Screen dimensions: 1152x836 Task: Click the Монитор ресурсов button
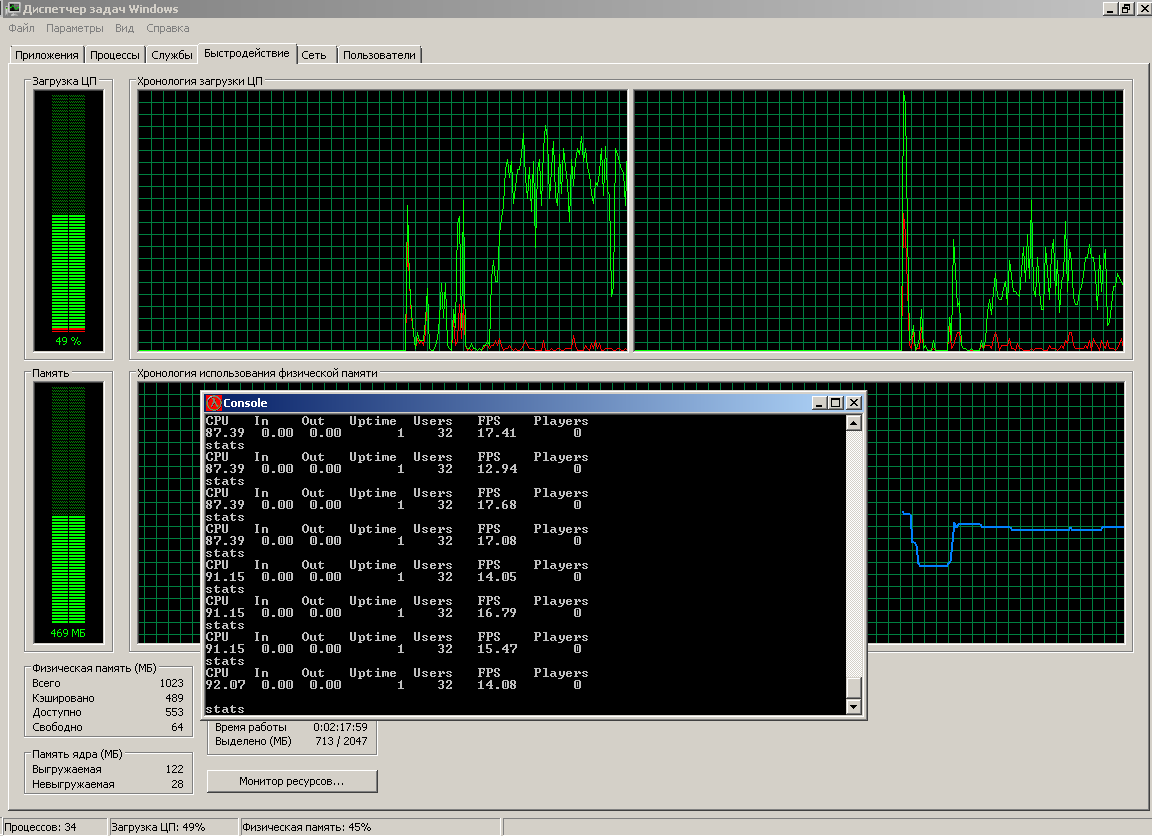[x=292, y=781]
